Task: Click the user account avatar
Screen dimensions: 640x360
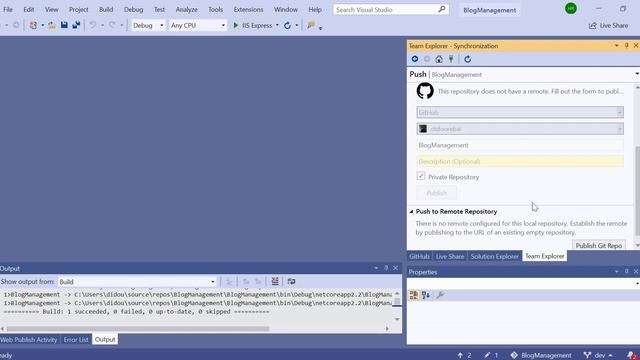Action: click(571, 8)
